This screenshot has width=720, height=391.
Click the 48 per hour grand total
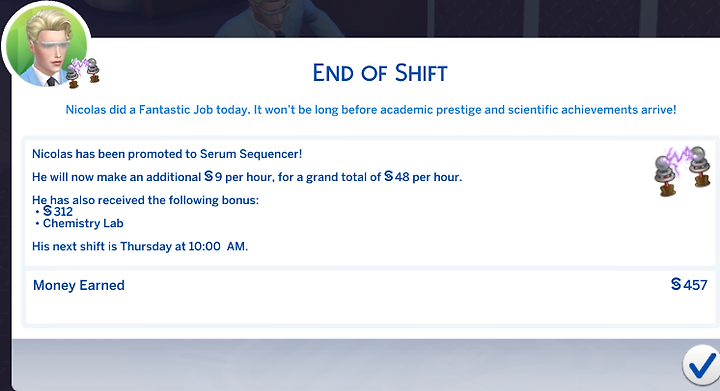coord(423,177)
